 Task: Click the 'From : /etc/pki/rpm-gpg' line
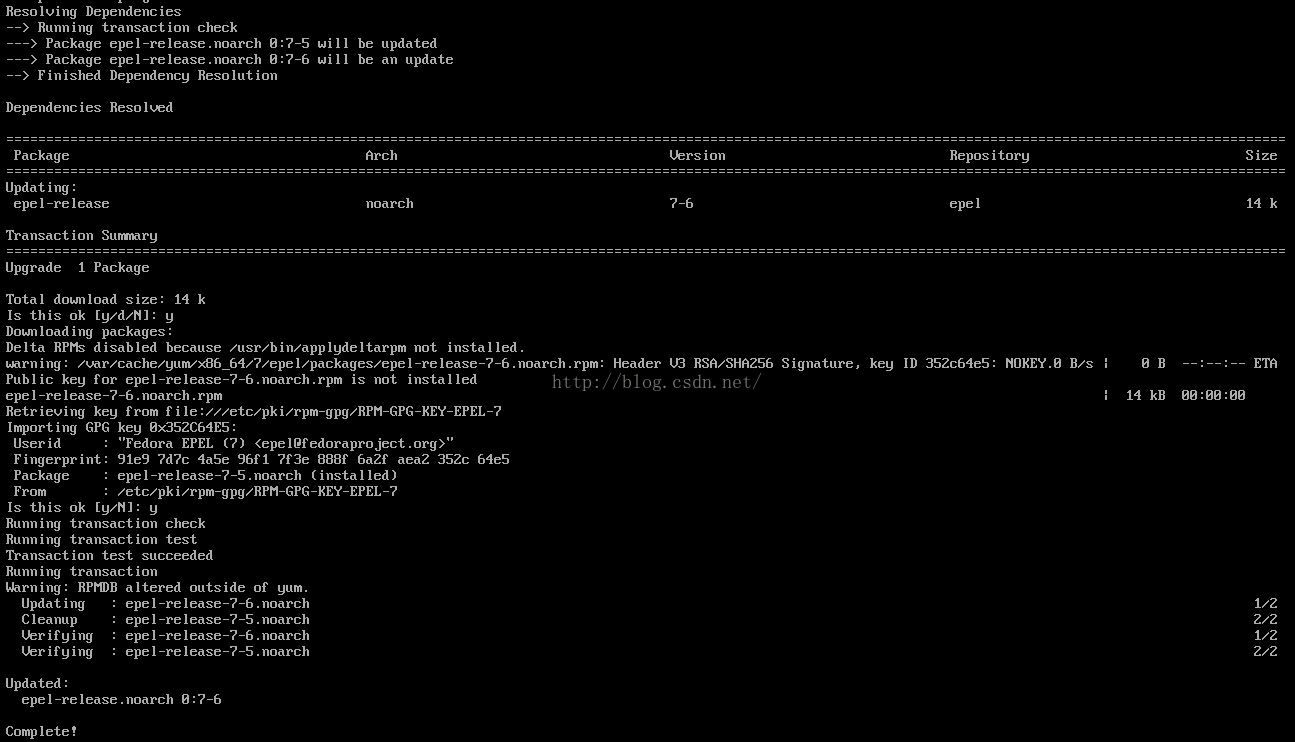click(x=206, y=492)
